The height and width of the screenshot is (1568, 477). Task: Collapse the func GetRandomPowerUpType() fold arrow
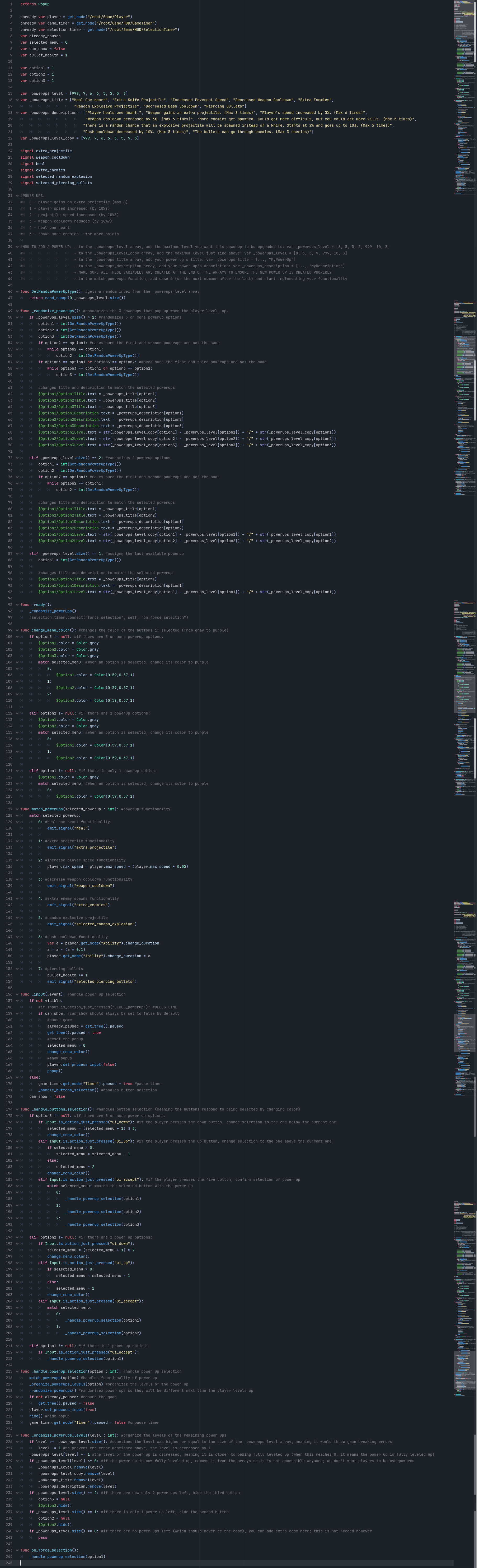17,292
